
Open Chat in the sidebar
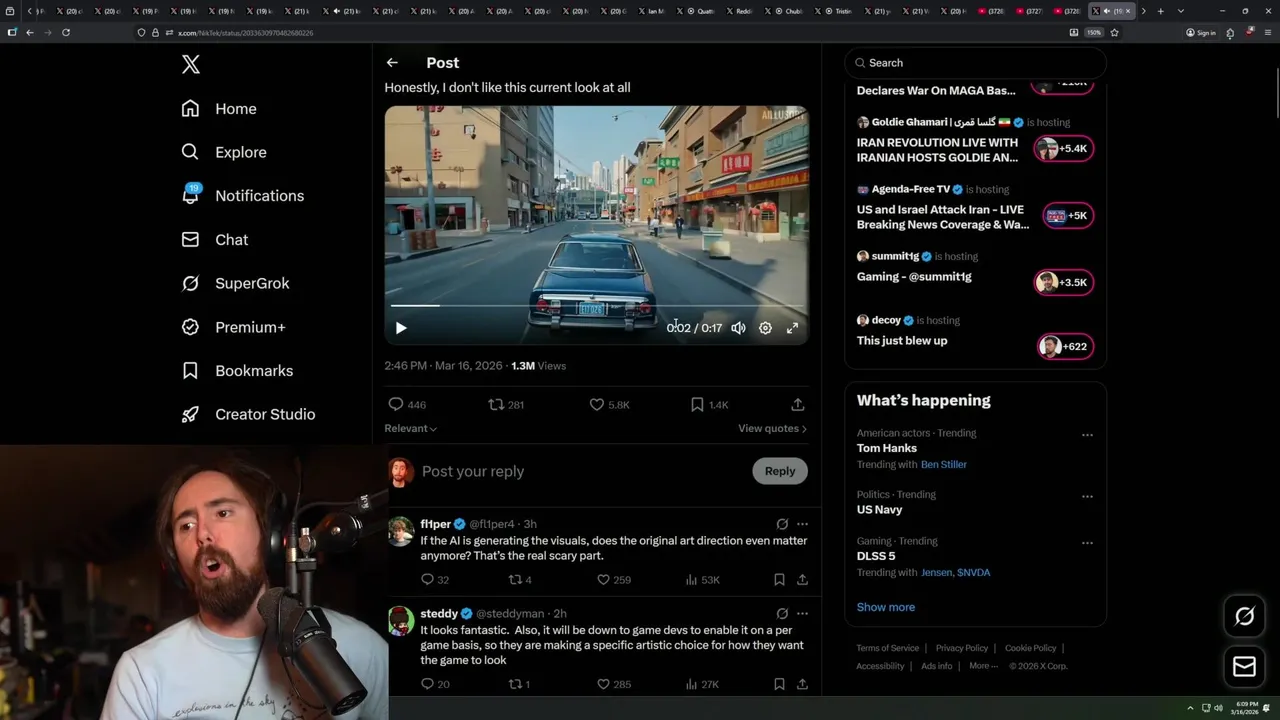coord(215,240)
